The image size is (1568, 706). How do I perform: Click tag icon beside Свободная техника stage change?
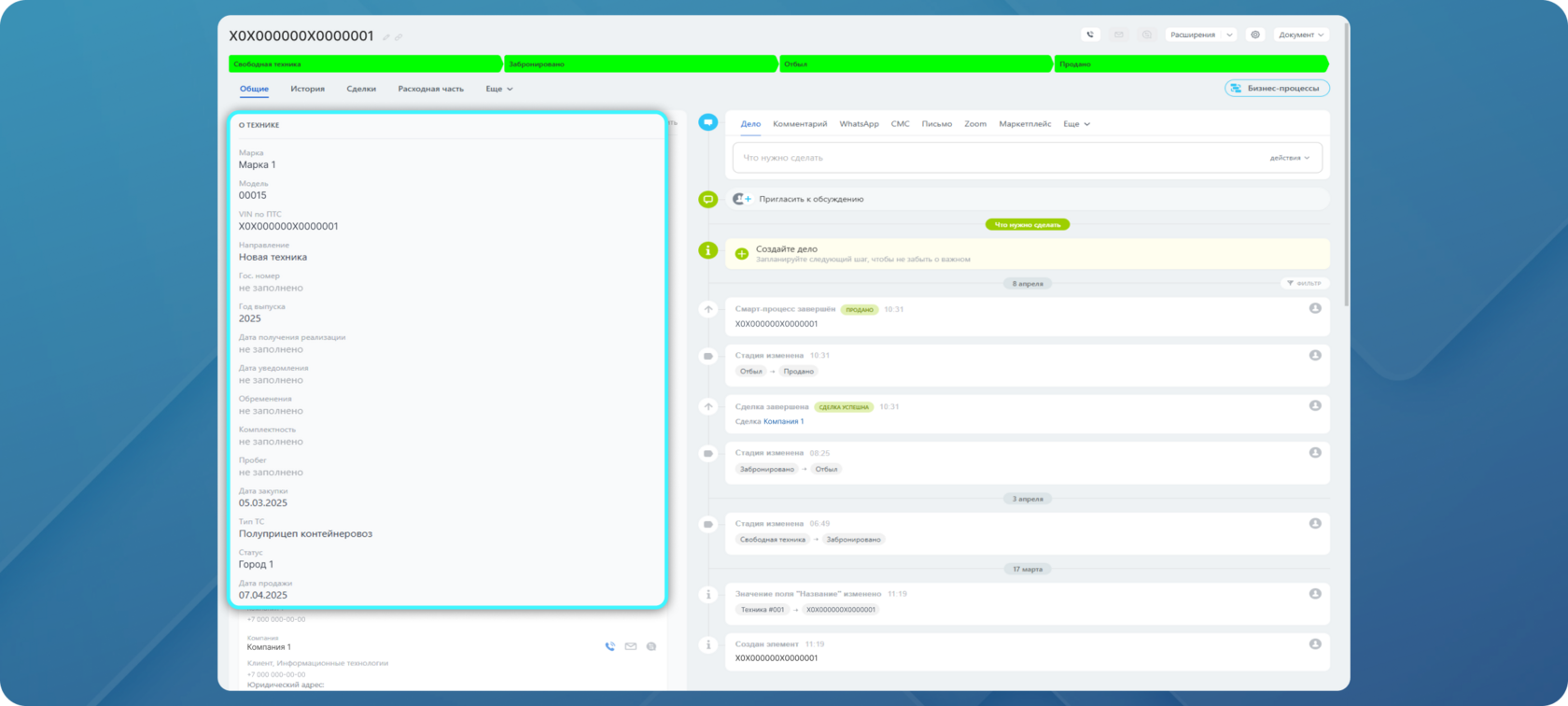click(x=708, y=524)
